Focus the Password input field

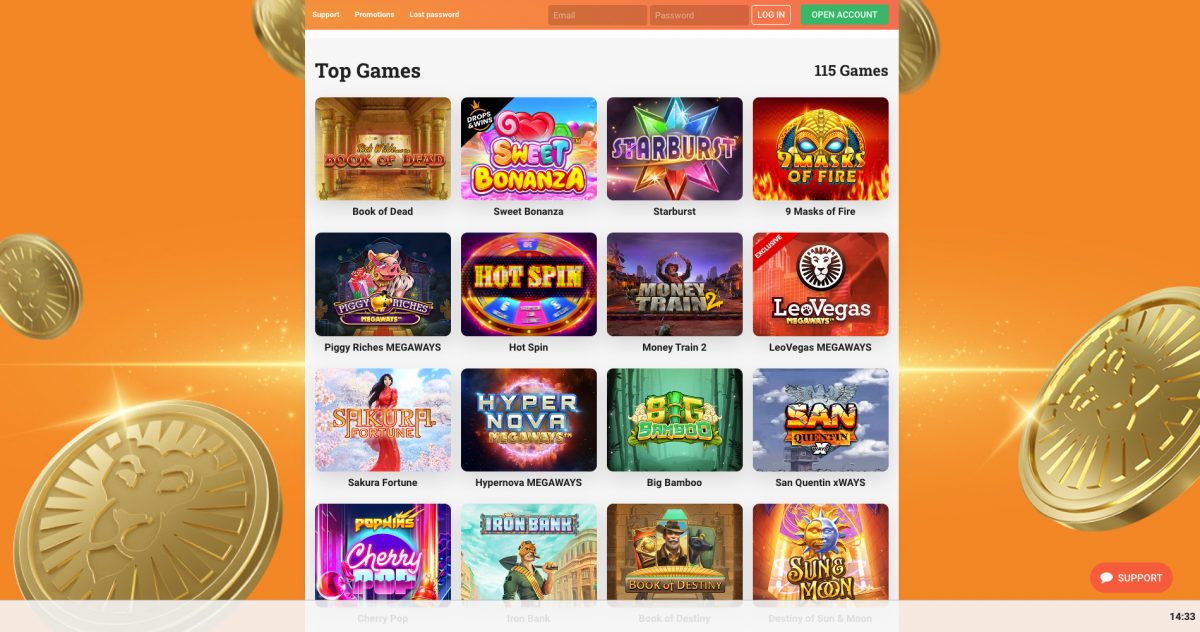click(x=699, y=15)
